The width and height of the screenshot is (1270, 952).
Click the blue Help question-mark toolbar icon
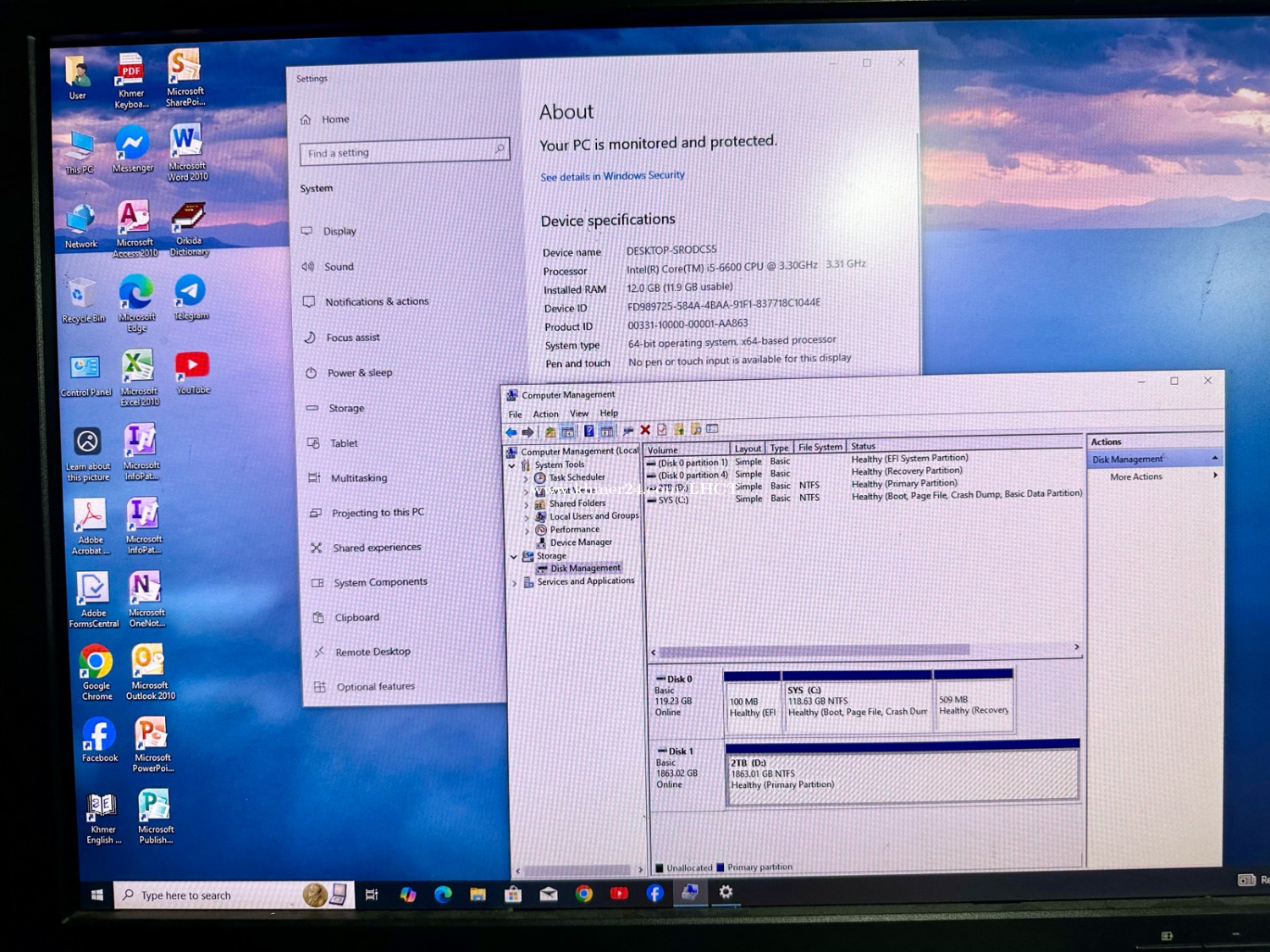(589, 432)
